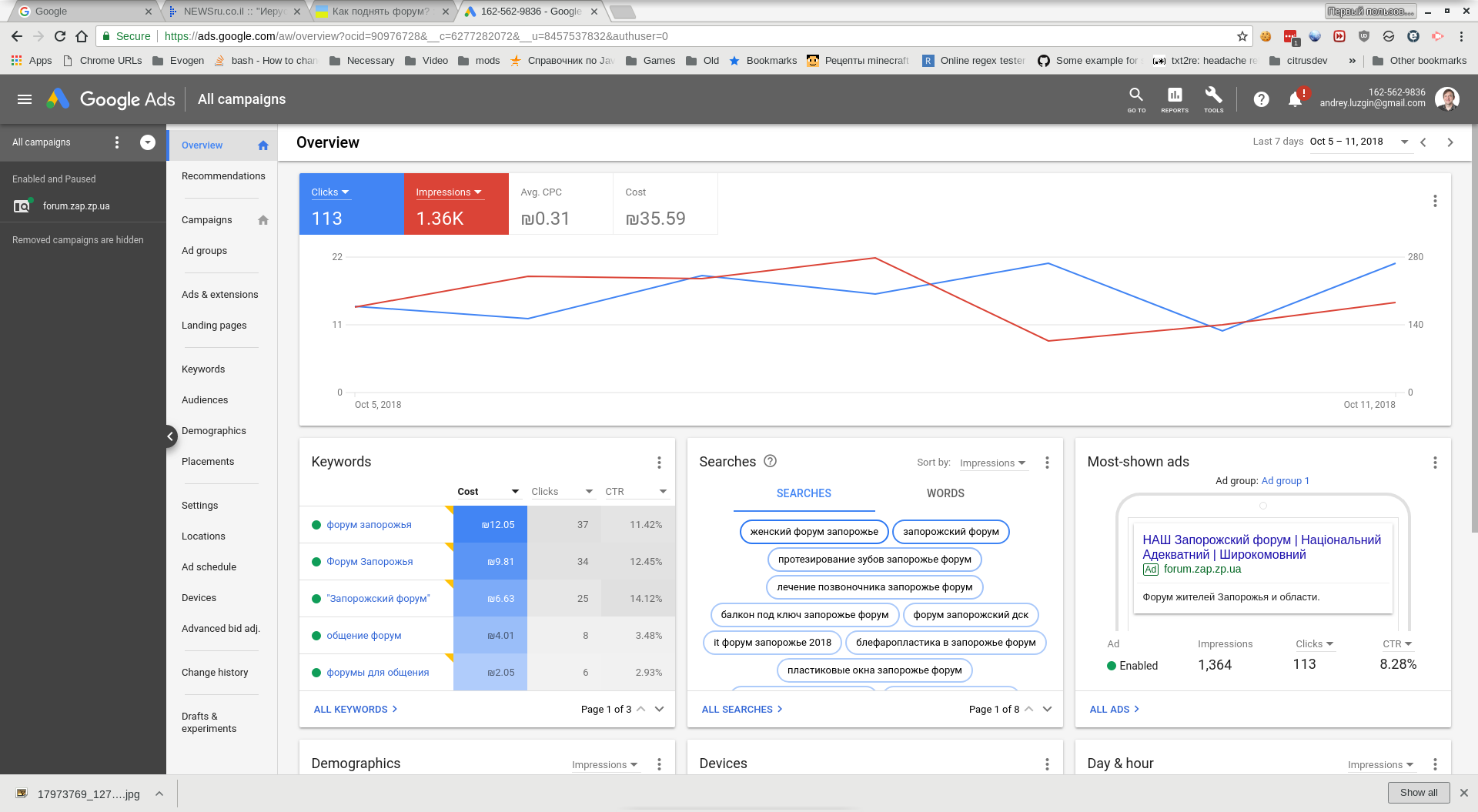Open the Google Ads hamburger menu
The image size is (1478, 812).
point(25,99)
